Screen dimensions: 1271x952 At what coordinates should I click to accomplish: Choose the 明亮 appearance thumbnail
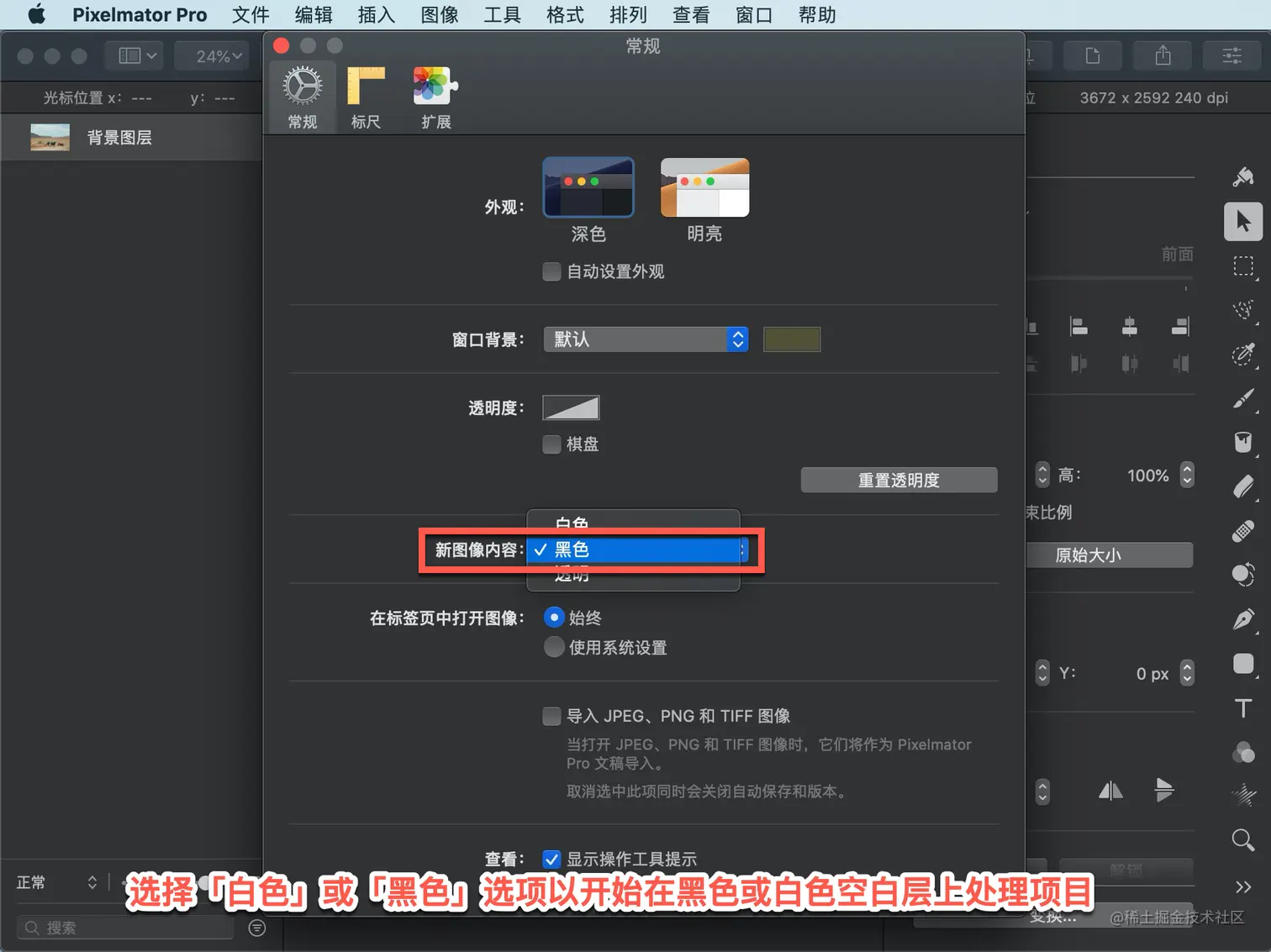704,187
